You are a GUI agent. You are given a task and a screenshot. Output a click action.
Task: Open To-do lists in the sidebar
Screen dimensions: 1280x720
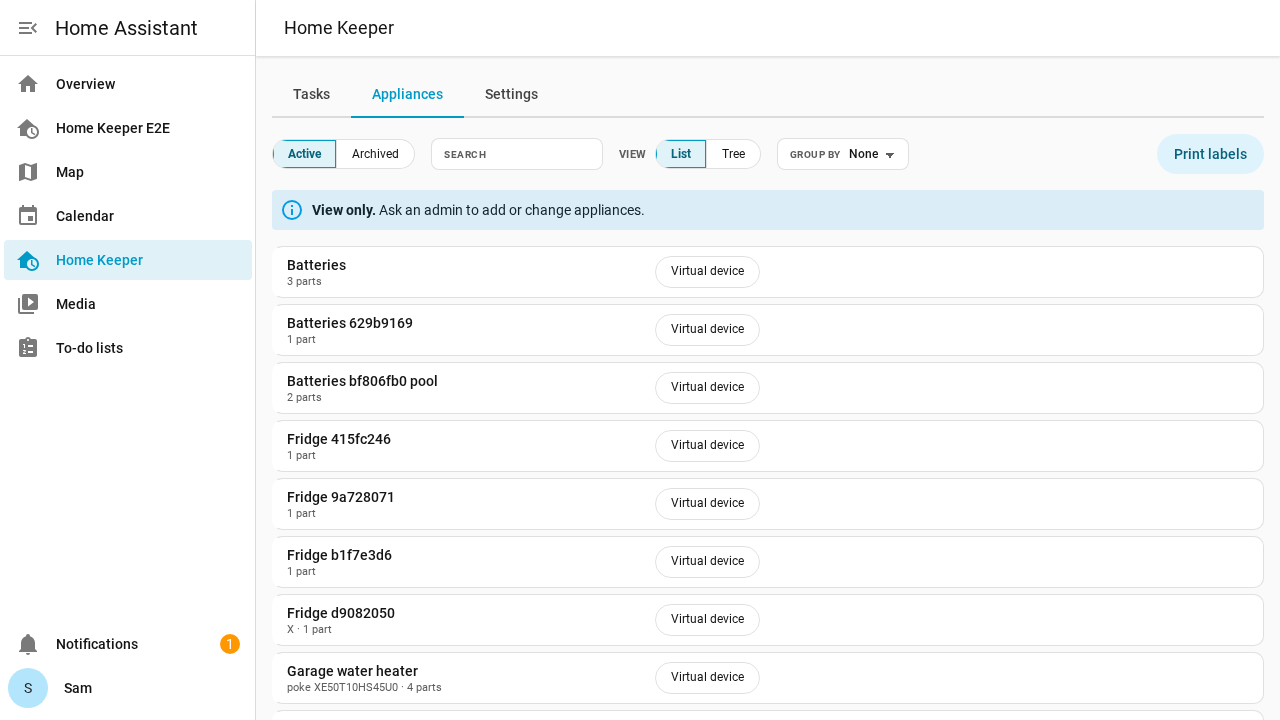128,348
